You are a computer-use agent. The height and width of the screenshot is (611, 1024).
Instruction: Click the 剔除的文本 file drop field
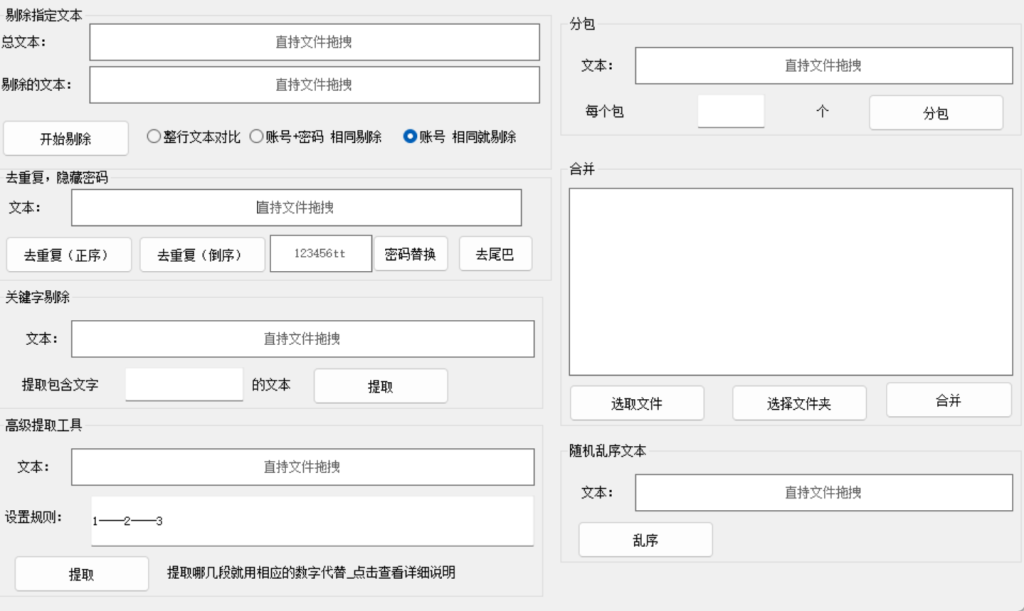(x=314, y=85)
